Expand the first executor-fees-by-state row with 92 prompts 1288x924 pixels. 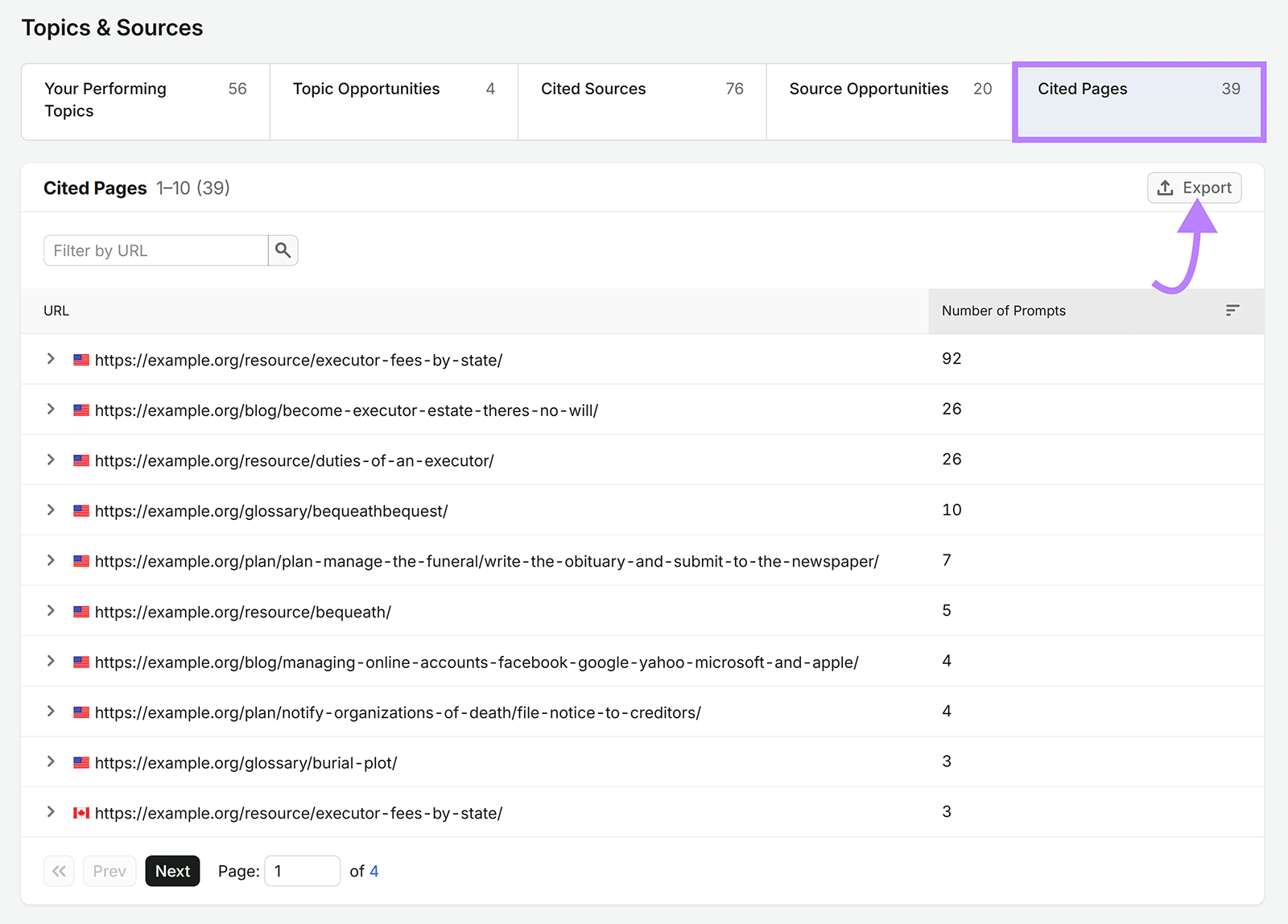click(x=51, y=359)
